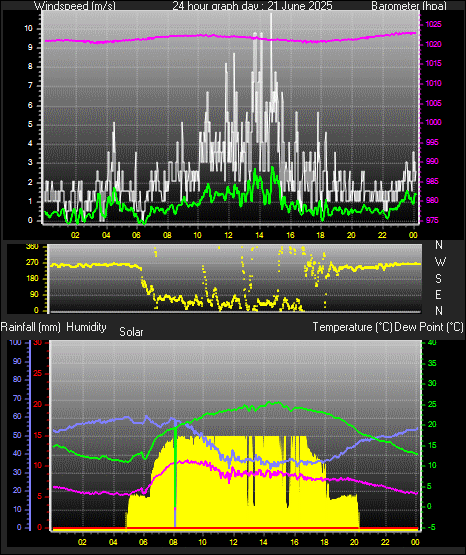Click the 7 m/s windspeed axis value

30,86
